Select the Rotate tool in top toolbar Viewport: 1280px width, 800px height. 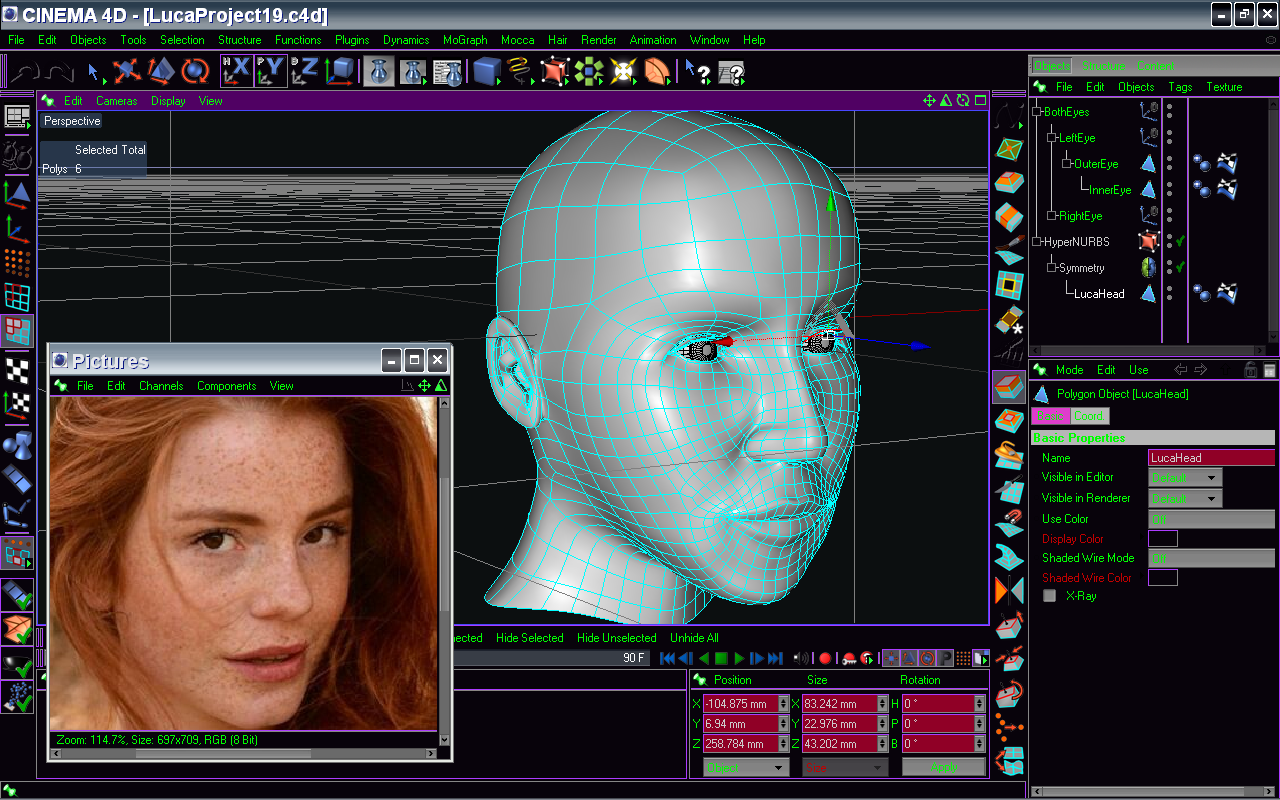[194, 71]
